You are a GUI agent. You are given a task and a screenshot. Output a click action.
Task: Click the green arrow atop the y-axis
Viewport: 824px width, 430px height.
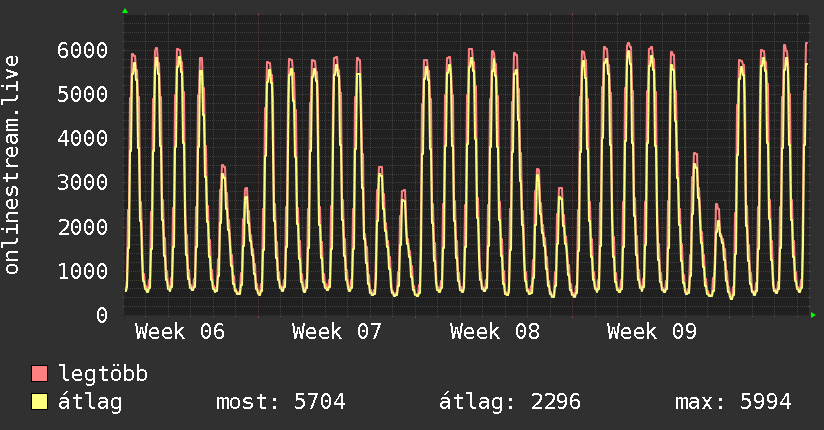pyautogui.click(x=125, y=11)
